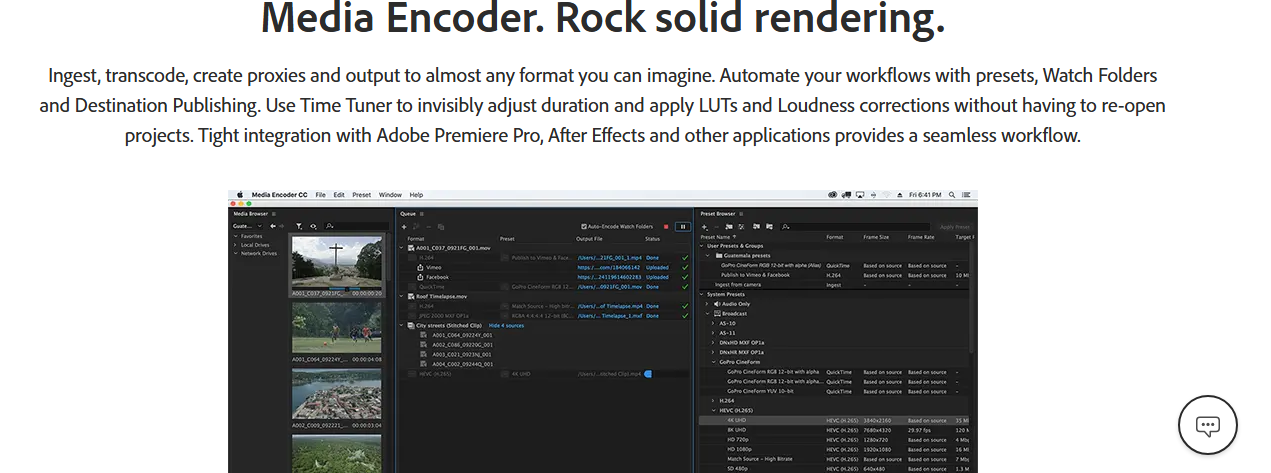Sort by Preset Name column header
The height and width of the screenshot is (473, 1271).
tap(717, 237)
